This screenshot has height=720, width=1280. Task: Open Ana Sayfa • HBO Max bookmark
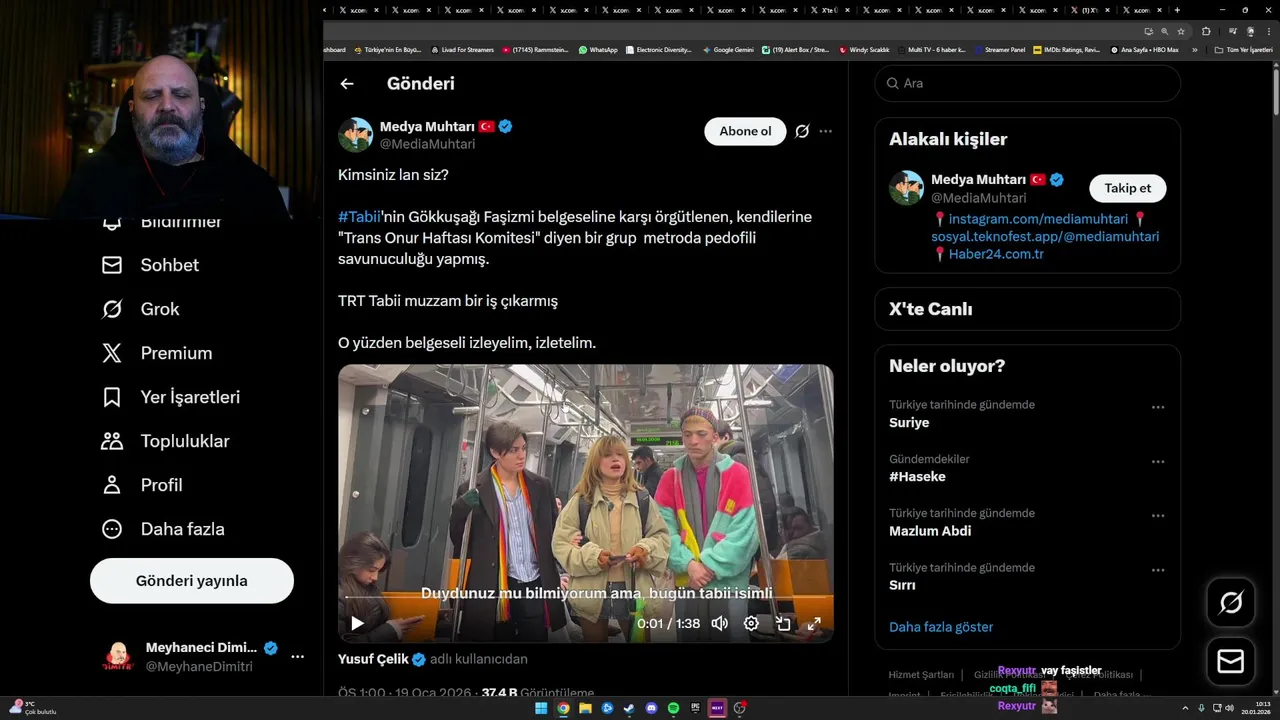point(1144,50)
